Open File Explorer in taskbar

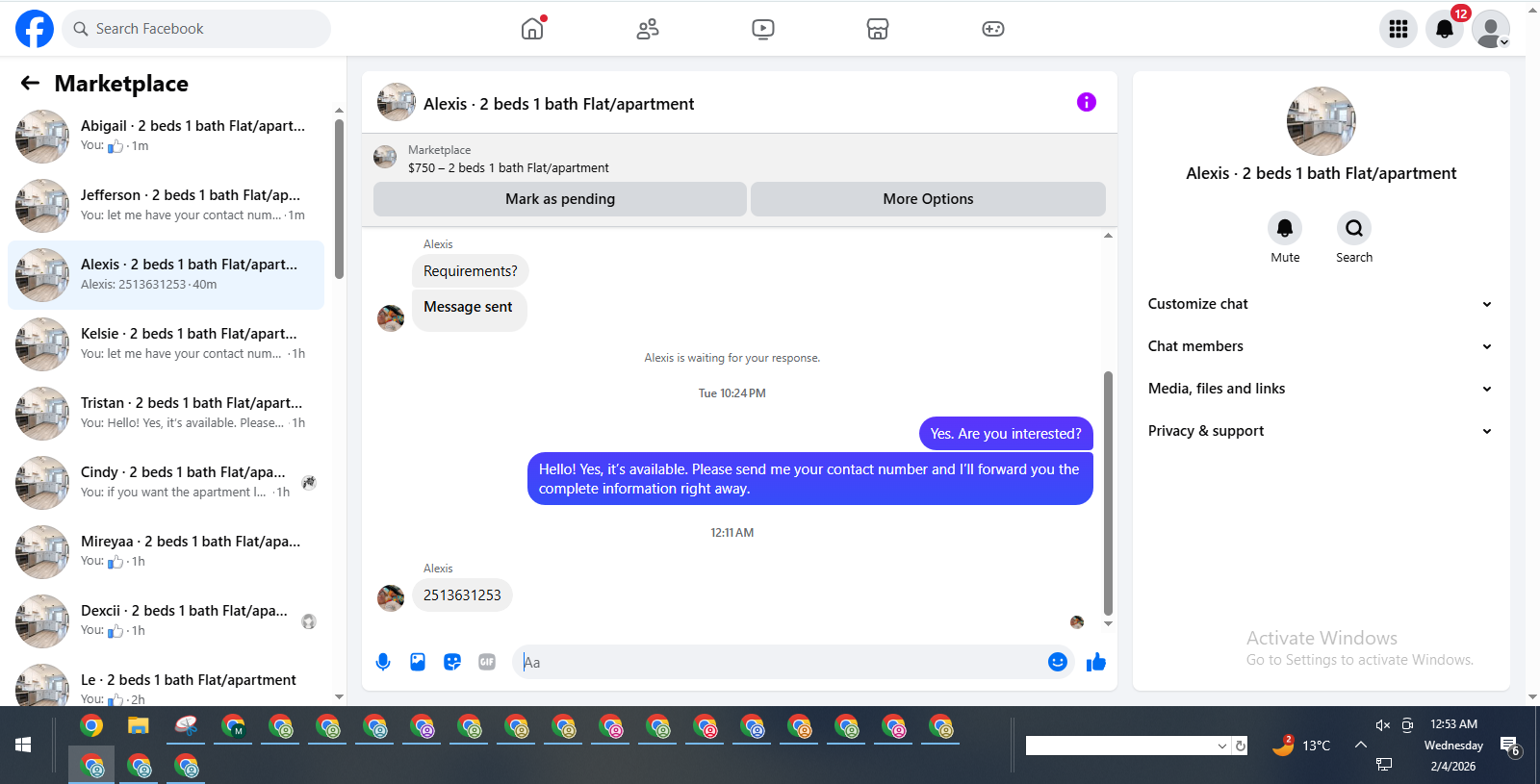pos(139,726)
